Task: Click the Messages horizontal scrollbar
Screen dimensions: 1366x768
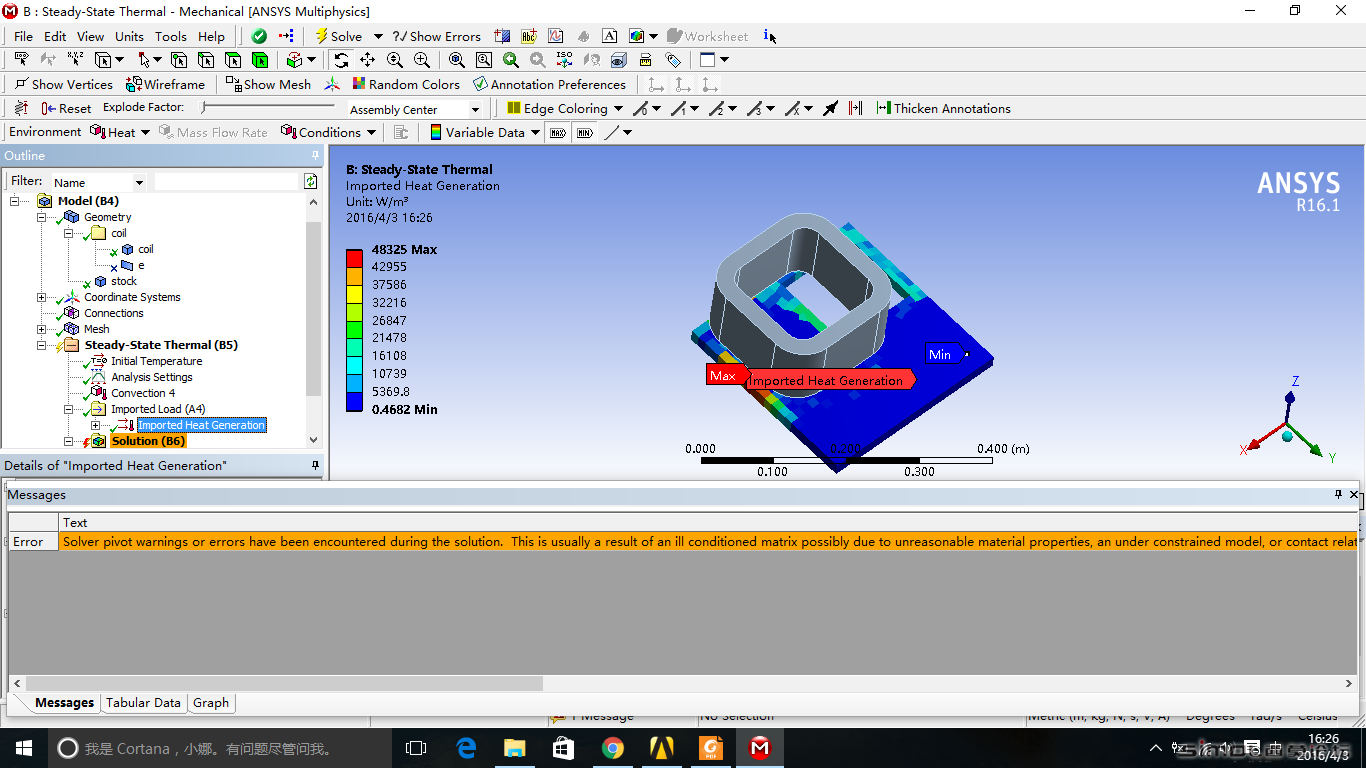Action: pos(283,683)
